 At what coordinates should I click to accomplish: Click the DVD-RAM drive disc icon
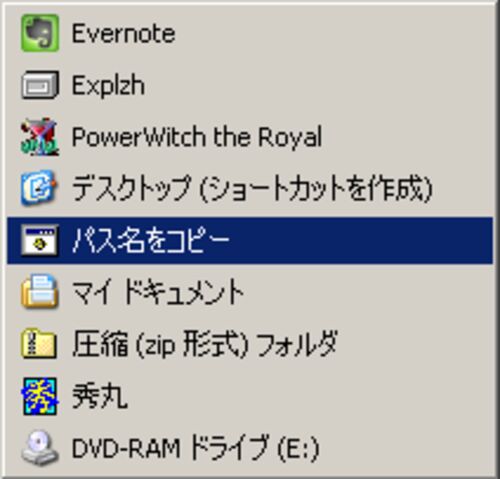click(40, 448)
